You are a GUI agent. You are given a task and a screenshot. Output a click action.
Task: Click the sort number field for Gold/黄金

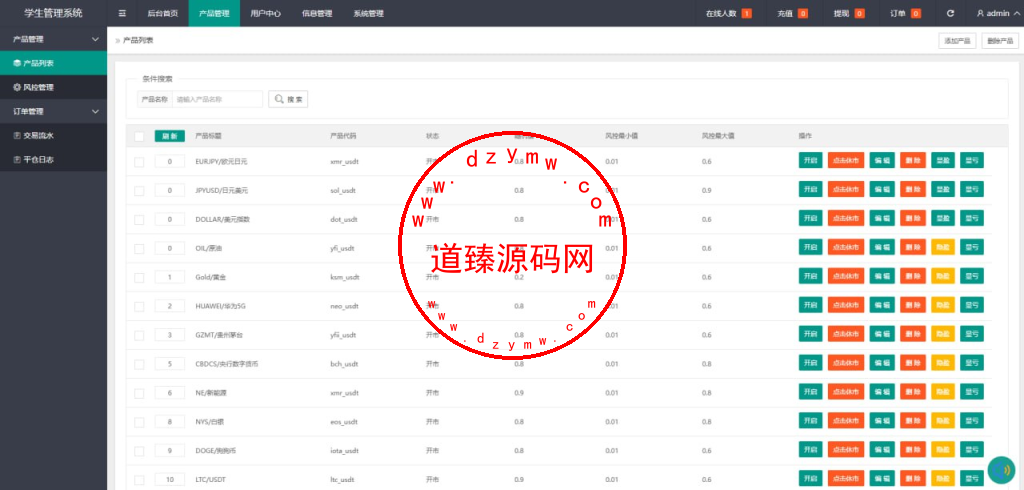point(170,277)
